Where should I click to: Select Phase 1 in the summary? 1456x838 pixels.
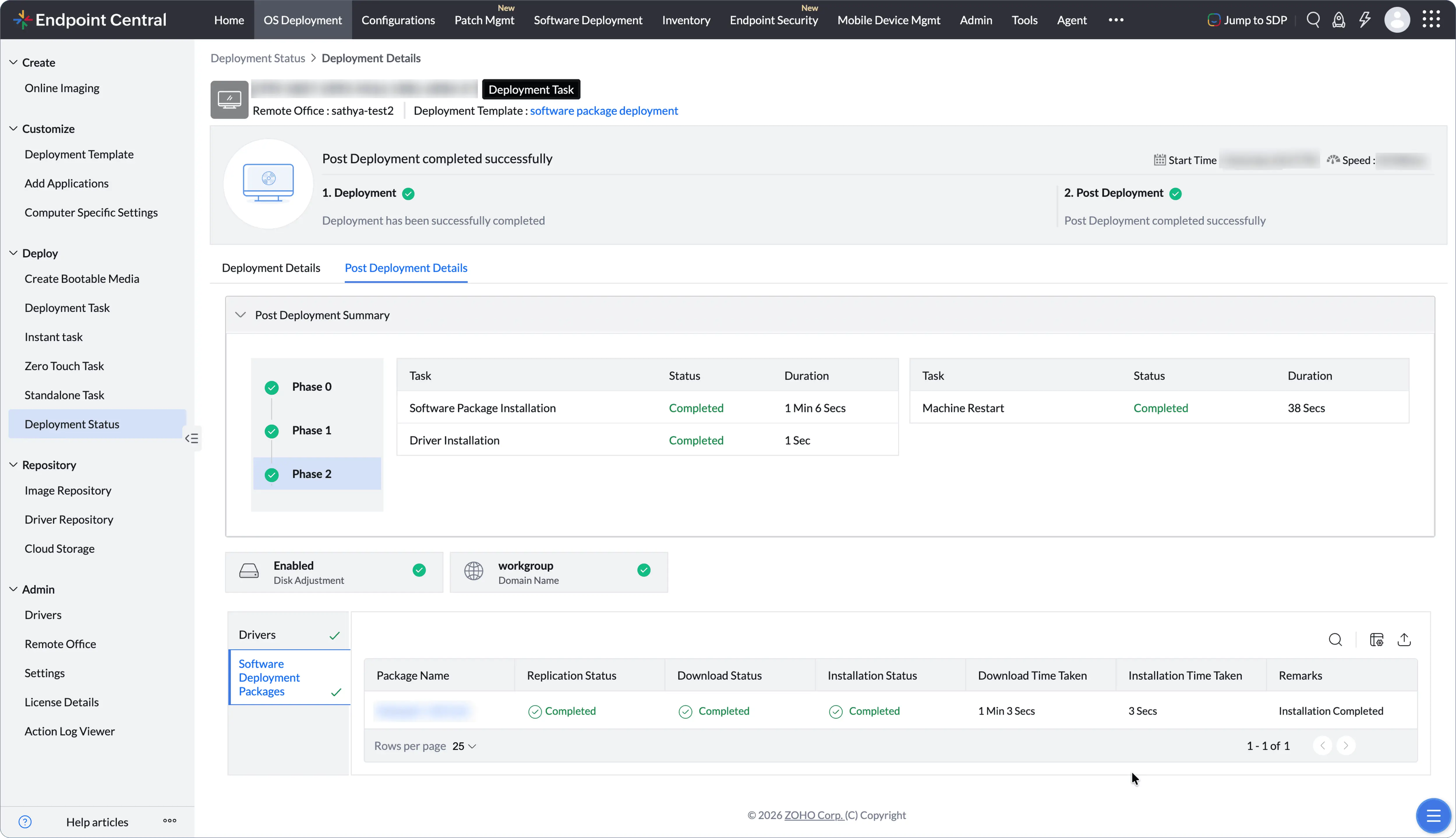317,430
